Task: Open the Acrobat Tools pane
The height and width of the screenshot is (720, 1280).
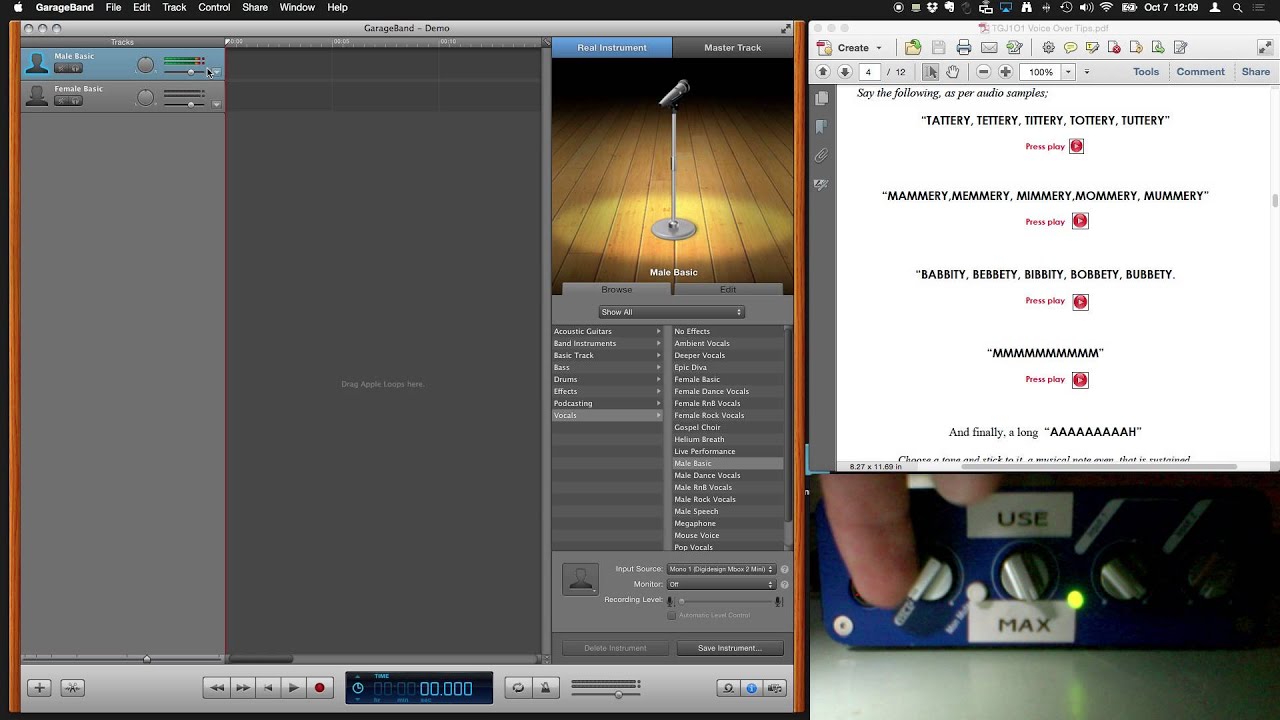Action: [x=1146, y=72]
